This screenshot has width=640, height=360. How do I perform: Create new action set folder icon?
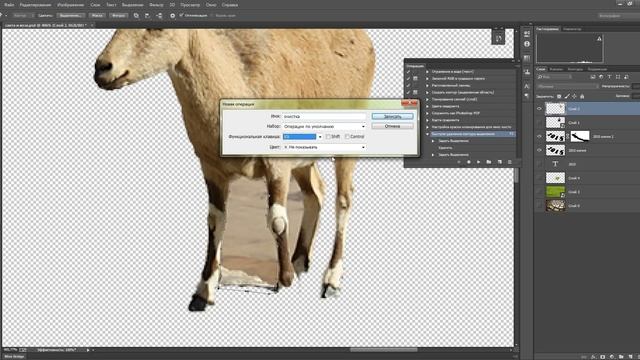click(x=489, y=162)
